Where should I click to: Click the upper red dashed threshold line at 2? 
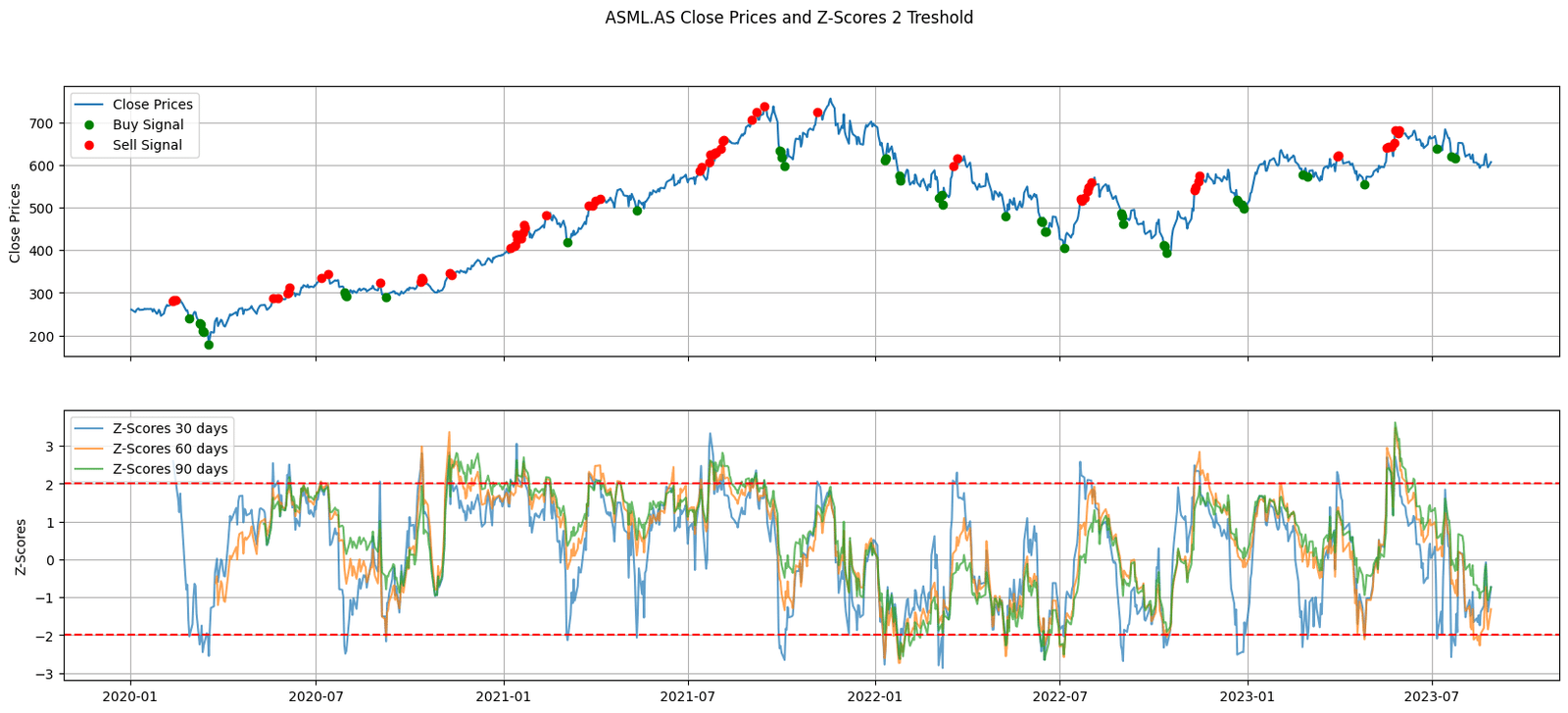tap(811, 484)
